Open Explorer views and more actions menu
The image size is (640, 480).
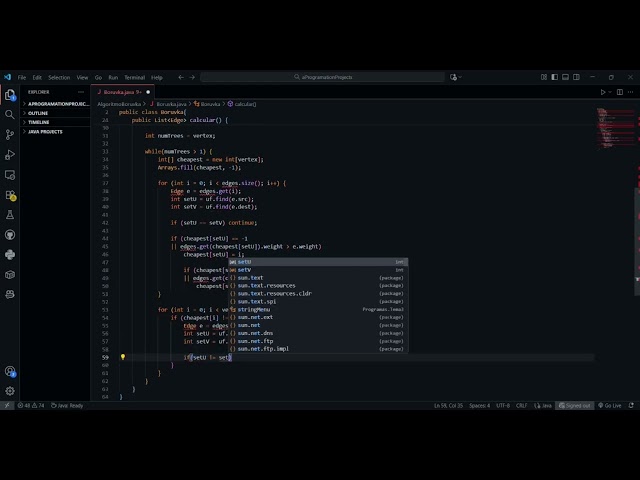click(81, 92)
